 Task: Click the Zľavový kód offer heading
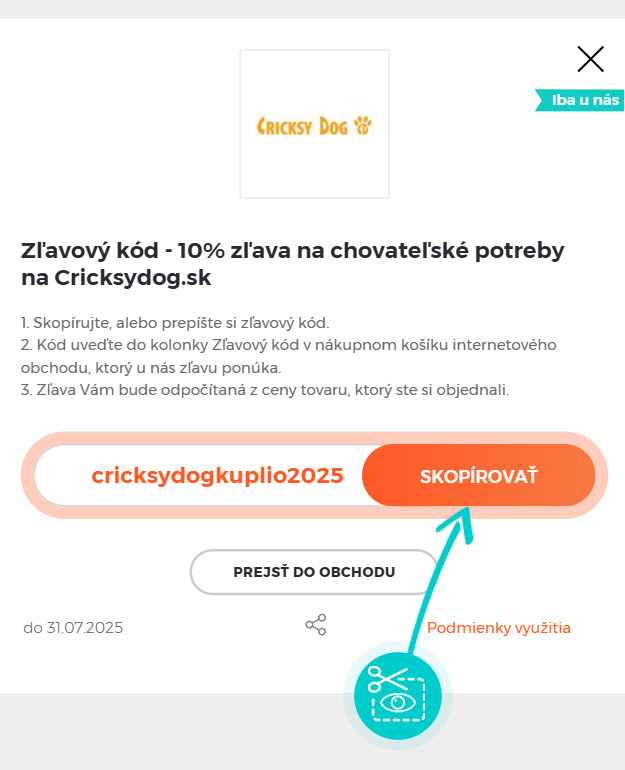[293, 251]
